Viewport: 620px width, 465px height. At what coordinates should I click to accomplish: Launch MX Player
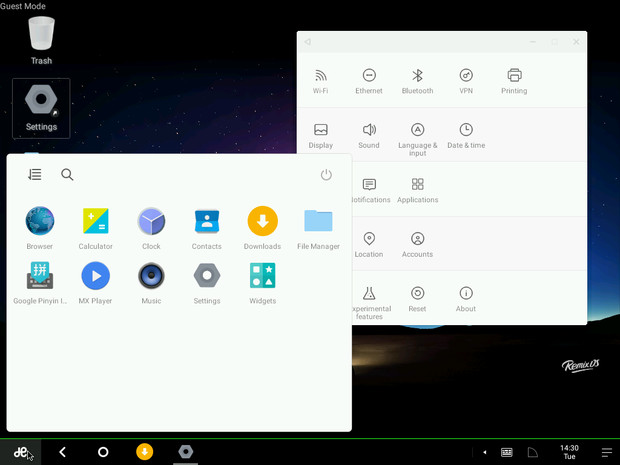pos(95,275)
